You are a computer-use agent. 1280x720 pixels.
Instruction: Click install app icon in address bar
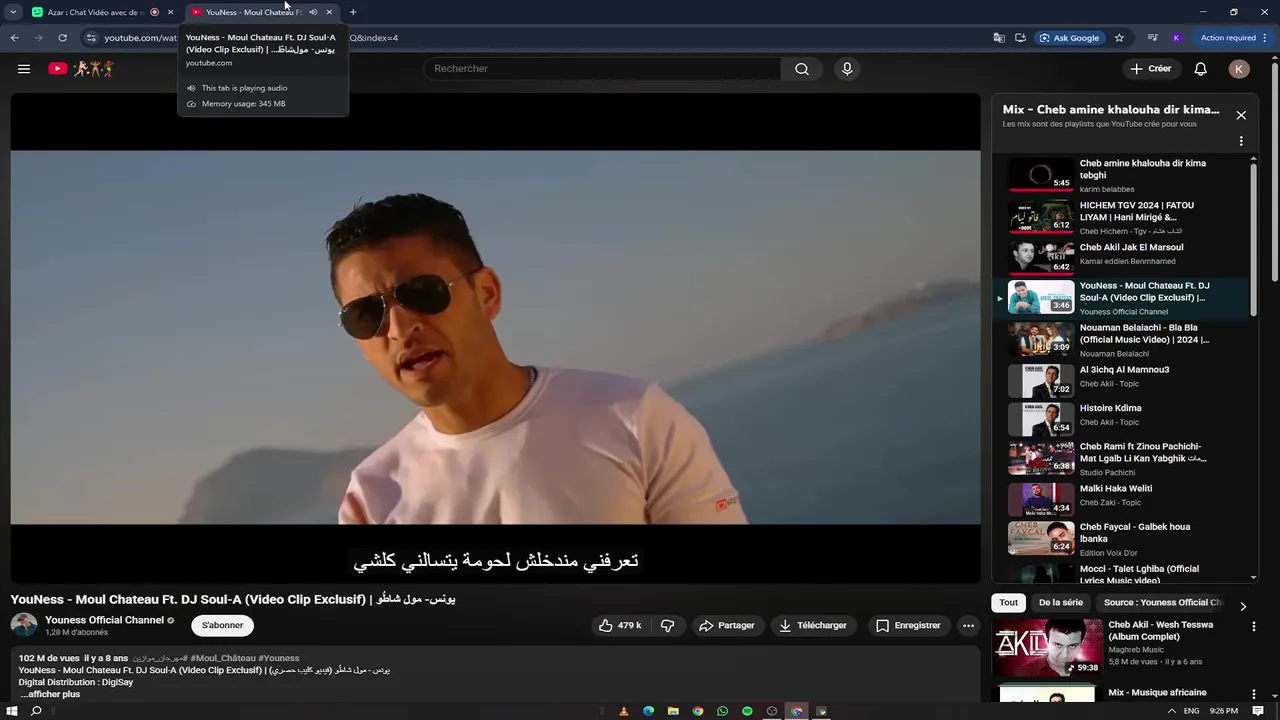(1021, 38)
